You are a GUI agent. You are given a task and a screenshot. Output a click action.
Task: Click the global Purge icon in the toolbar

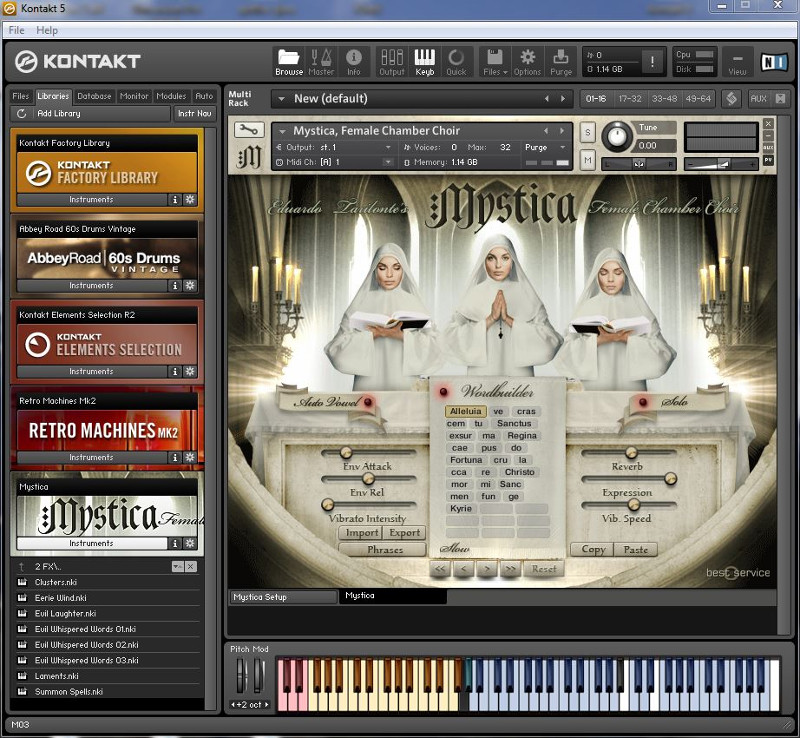tap(561, 62)
